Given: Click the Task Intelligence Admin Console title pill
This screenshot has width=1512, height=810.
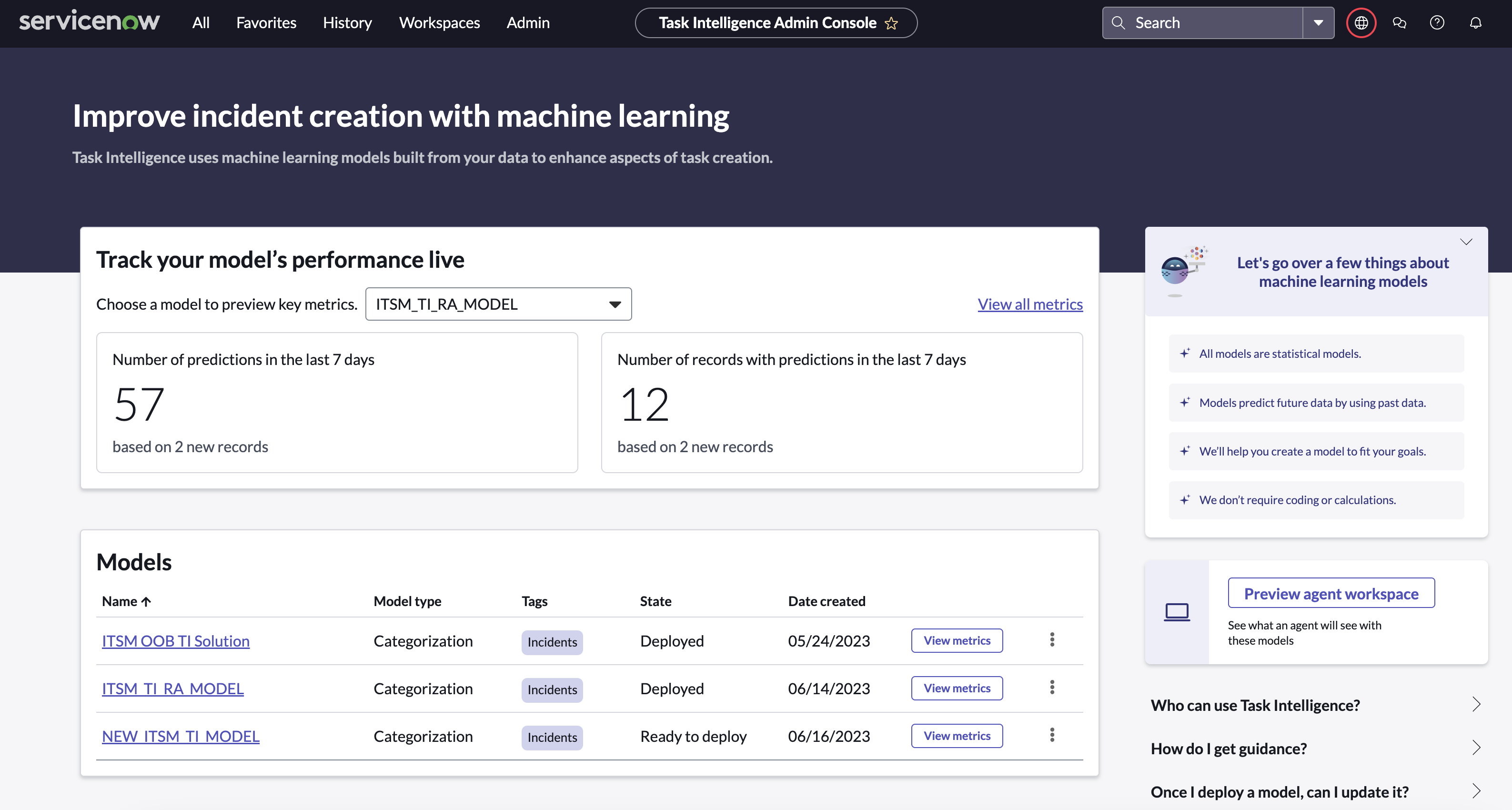Looking at the screenshot, I should [x=776, y=23].
